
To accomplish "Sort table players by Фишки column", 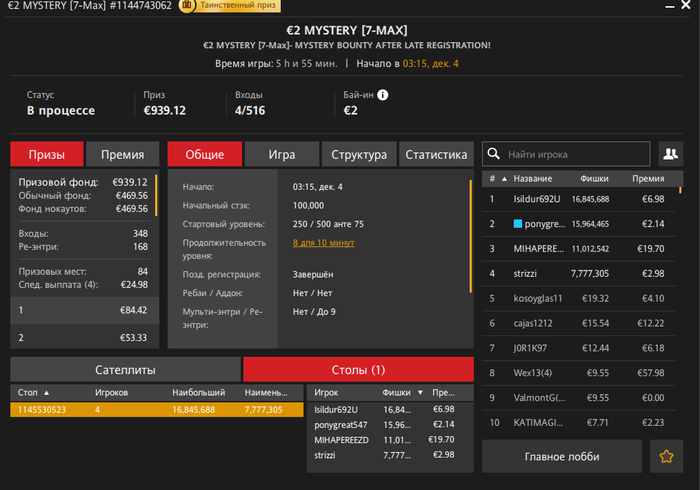I will [396, 393].
